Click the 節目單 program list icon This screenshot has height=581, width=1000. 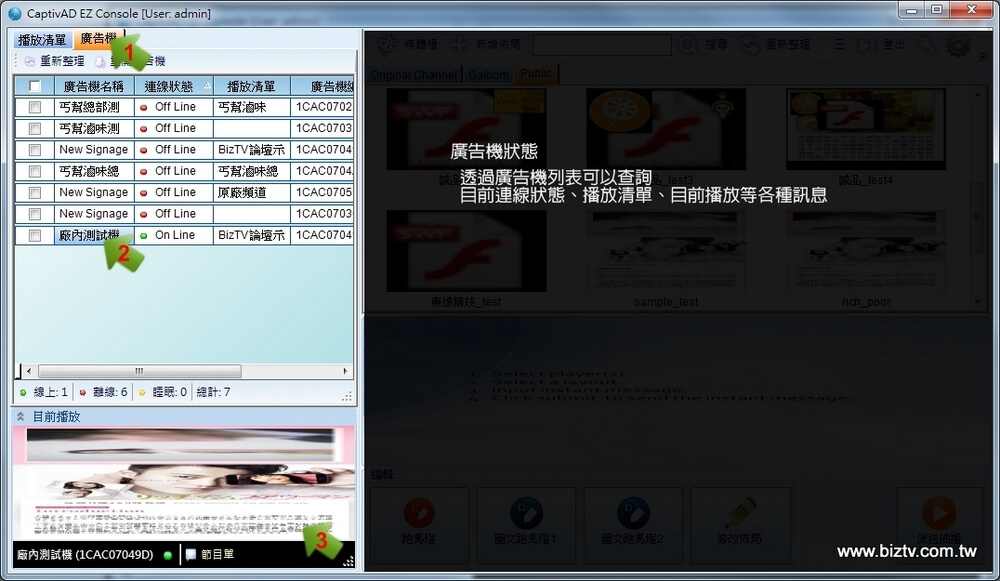pyautogui.click(x=191, y=555)
